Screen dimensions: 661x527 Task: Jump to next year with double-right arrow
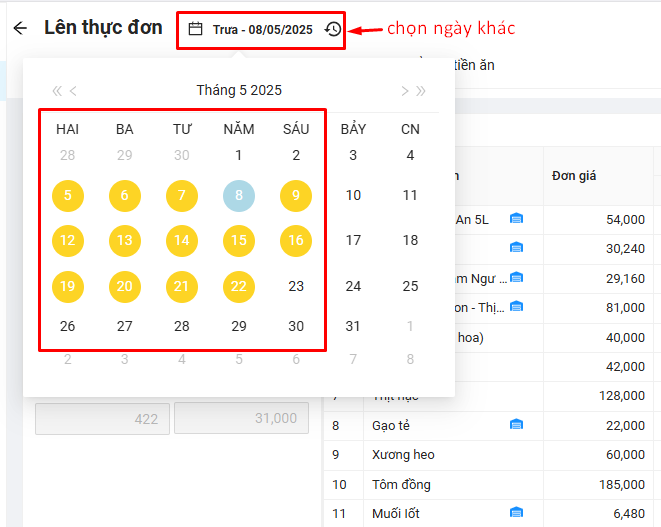(x=421, y=91)
